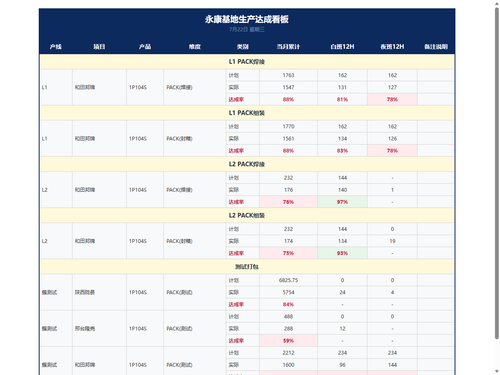This screenshot has width=500, height=375.
Task: Click the L2 PACK焊接 section header
Action: coord(247,164)
